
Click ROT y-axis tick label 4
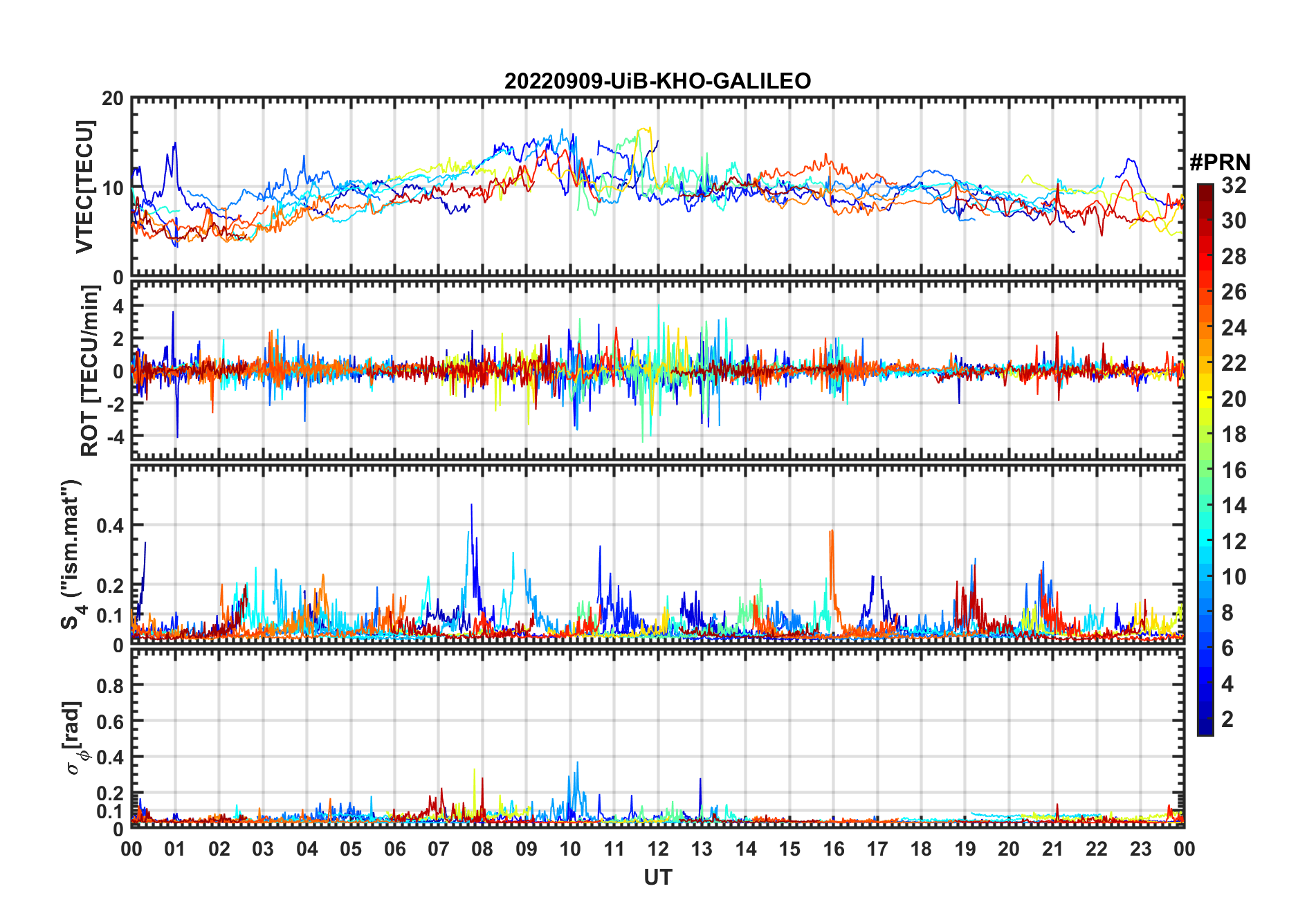click(118, 306)
